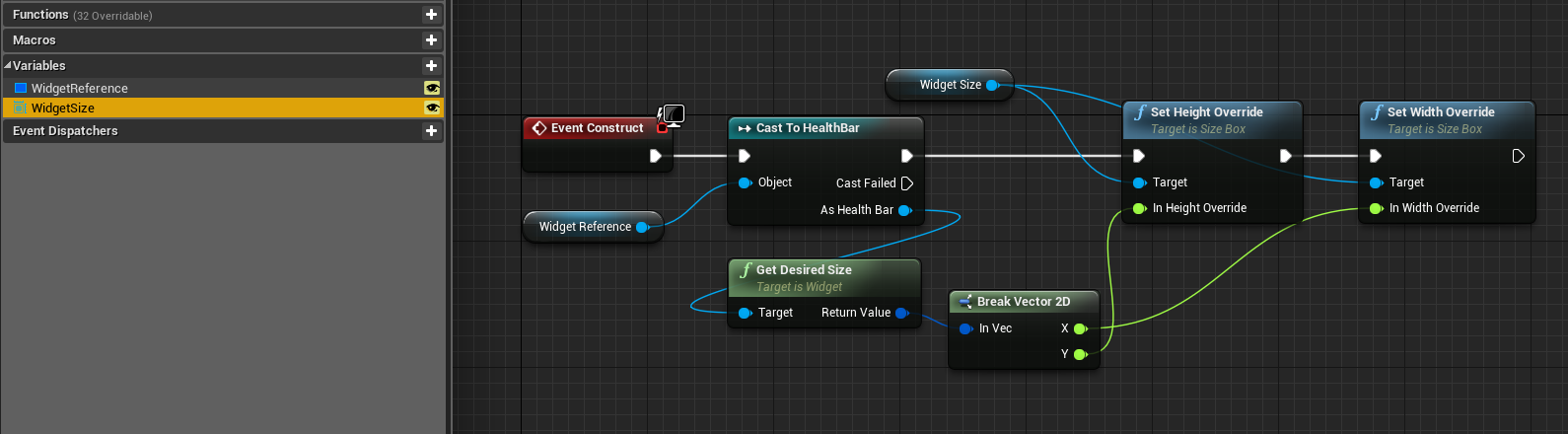
Task: Click the Cast Failed exec pin
Action: point(907,183)
